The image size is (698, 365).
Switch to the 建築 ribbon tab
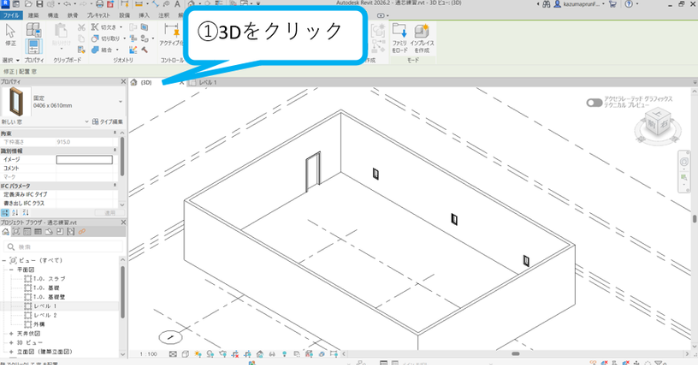click(x=33, y=15)
